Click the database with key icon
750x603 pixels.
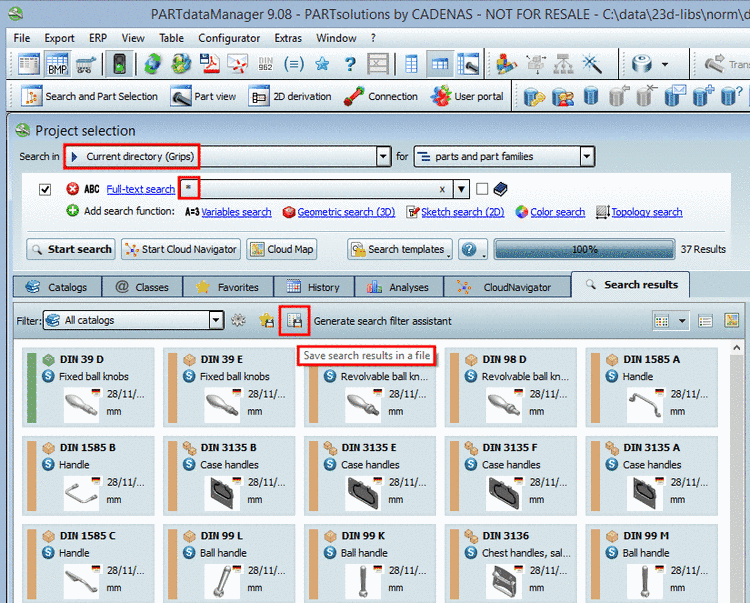pyautogui.click(x=534, y=96)
